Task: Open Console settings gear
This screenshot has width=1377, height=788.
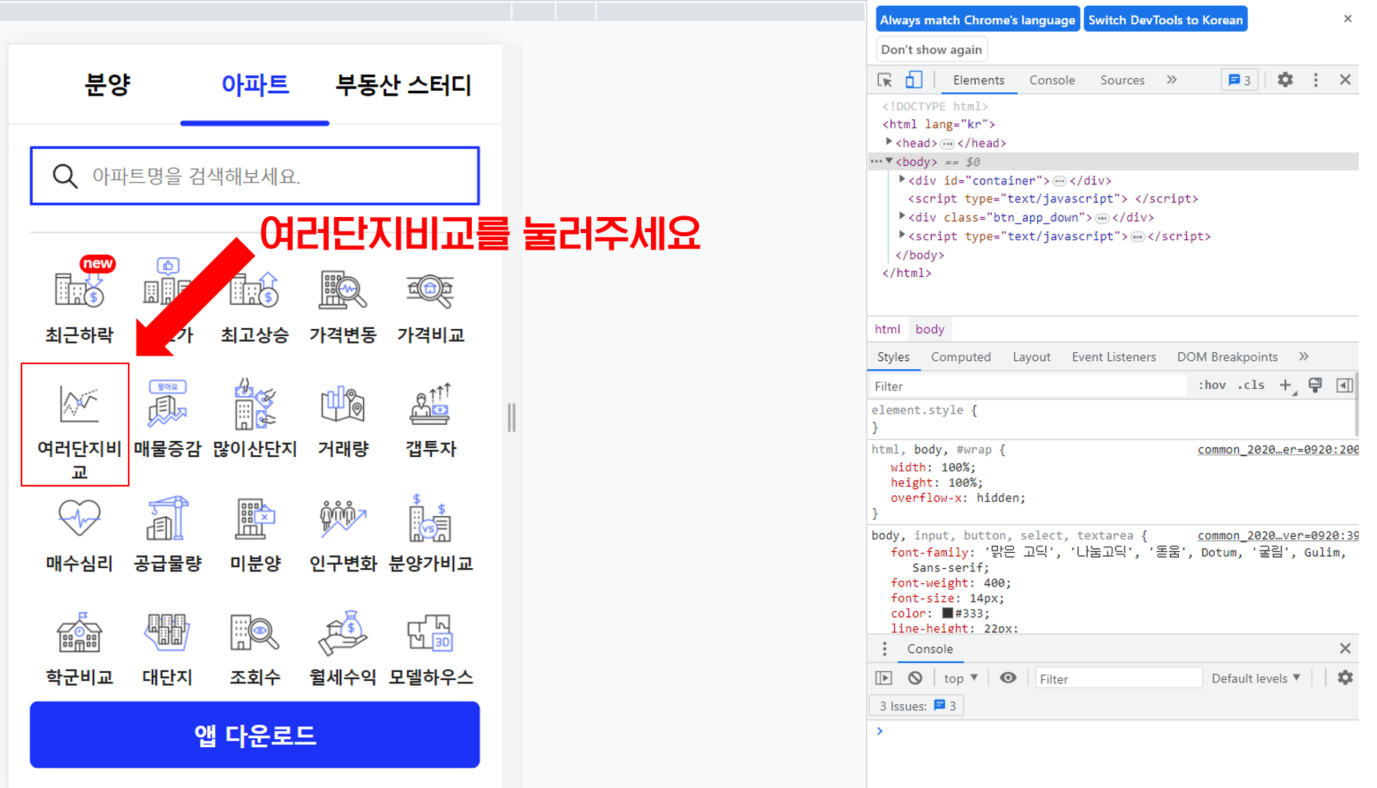Action: (x=1345, y=678)
